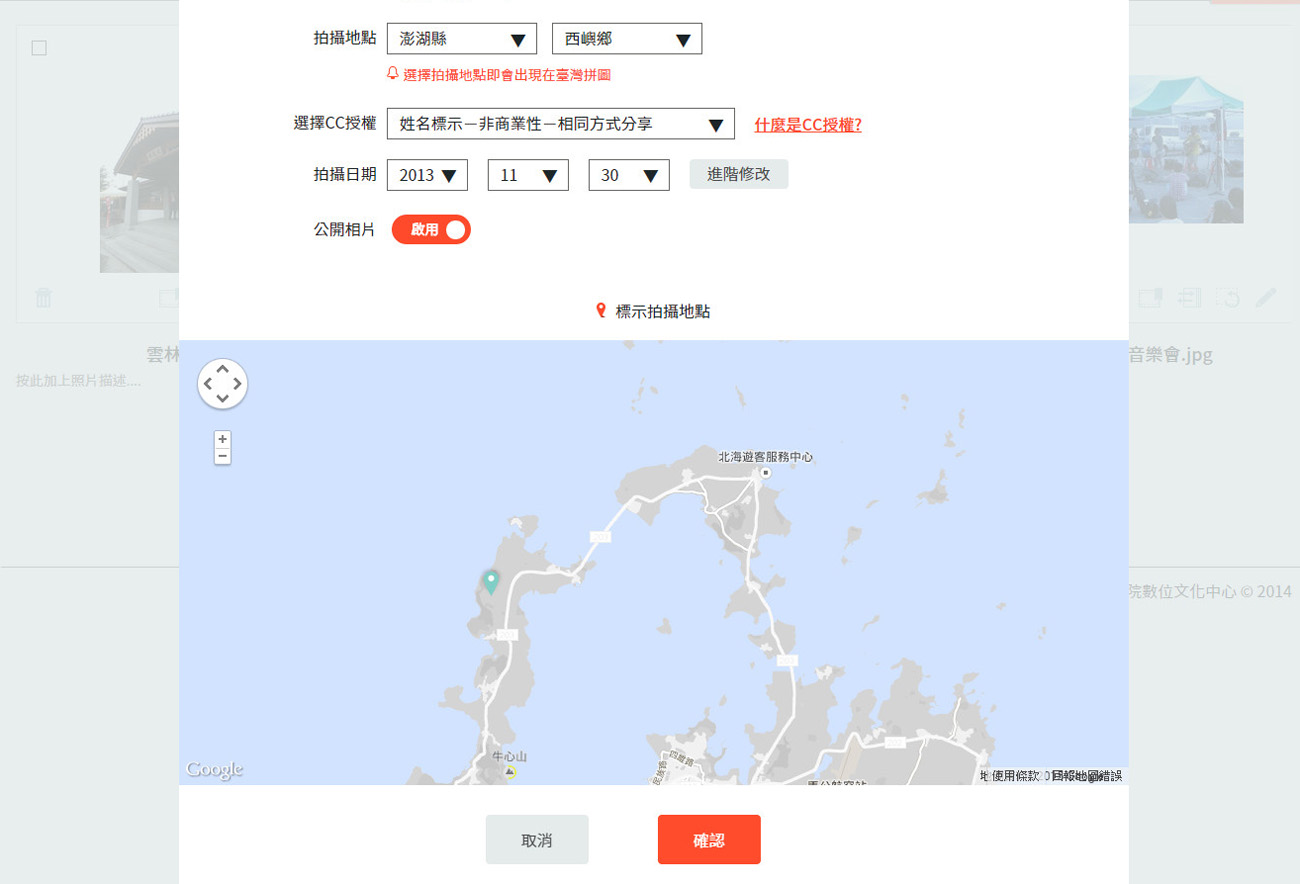Click the map pan control arrows
1300x884 pixels.
pyautogui.click(x=222, y=384)
